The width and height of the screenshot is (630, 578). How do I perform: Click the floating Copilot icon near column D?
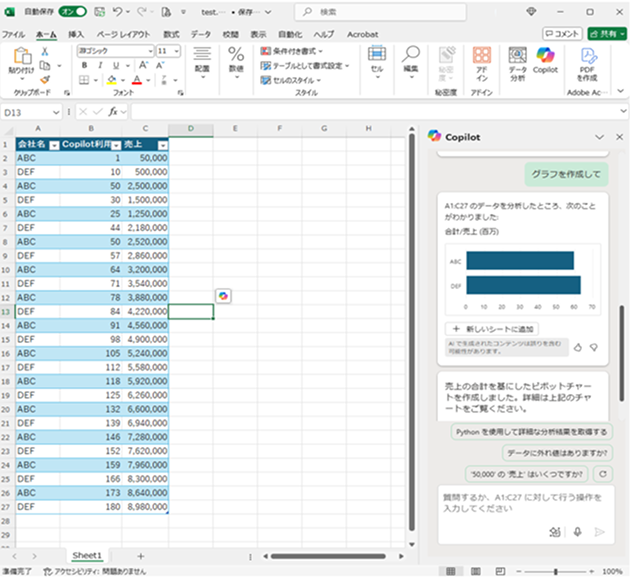click(x=223, y=296)
